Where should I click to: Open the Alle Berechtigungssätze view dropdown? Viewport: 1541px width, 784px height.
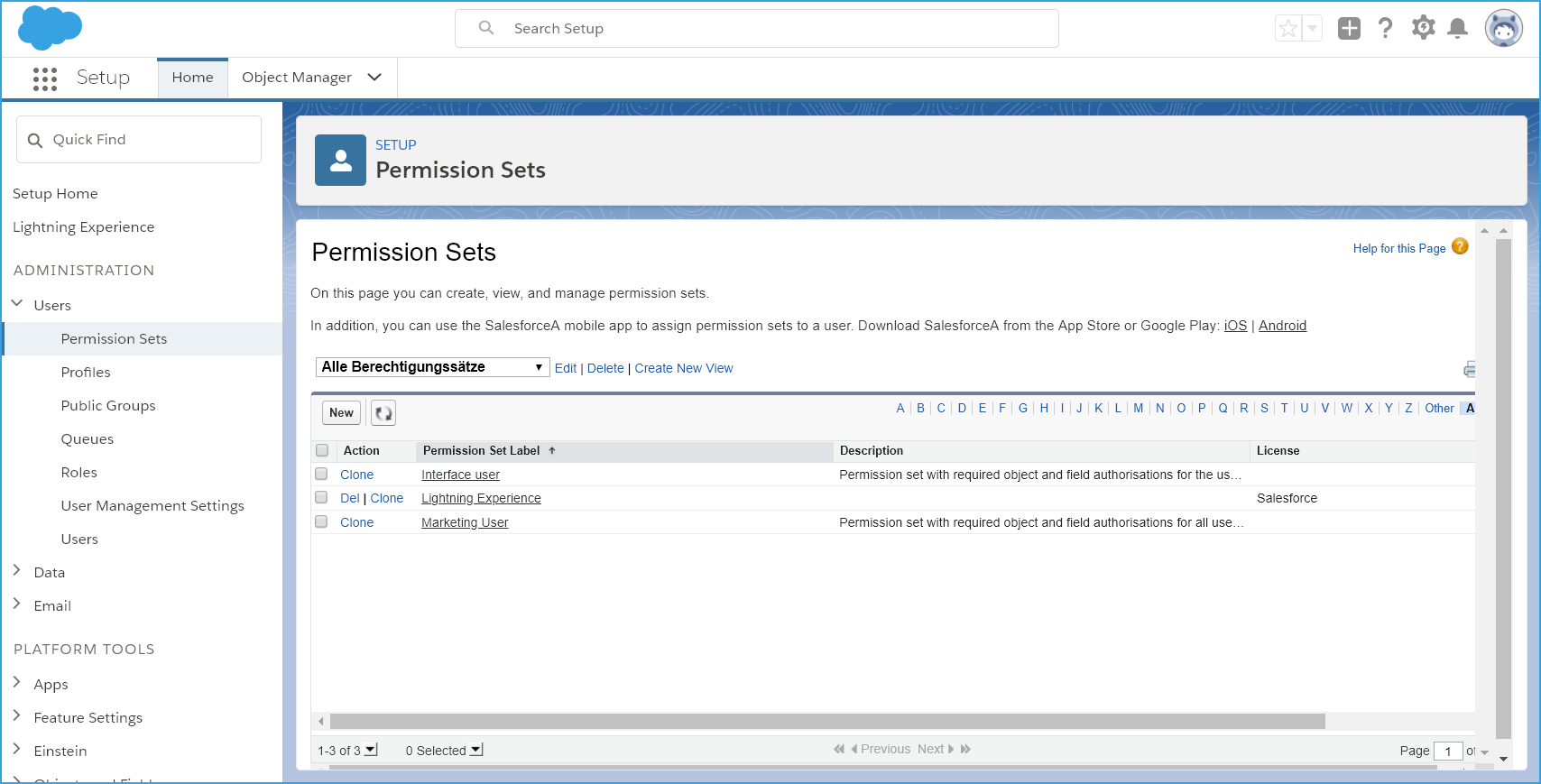432,367
